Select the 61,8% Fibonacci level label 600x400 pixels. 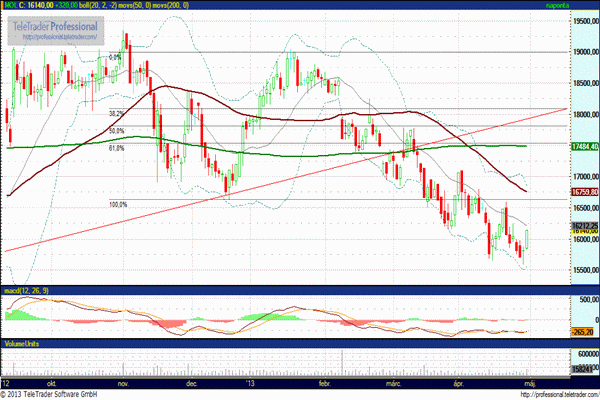116,148
